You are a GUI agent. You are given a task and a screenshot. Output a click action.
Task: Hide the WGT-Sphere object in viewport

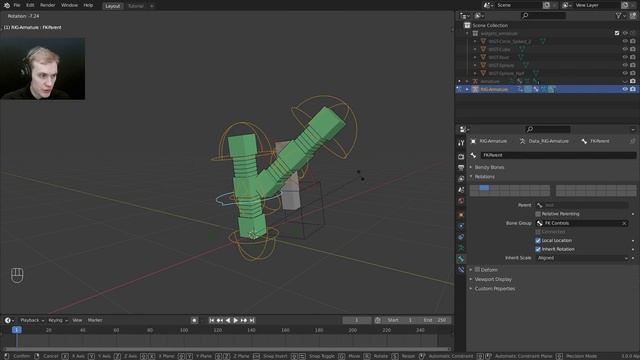coord(624,65)
